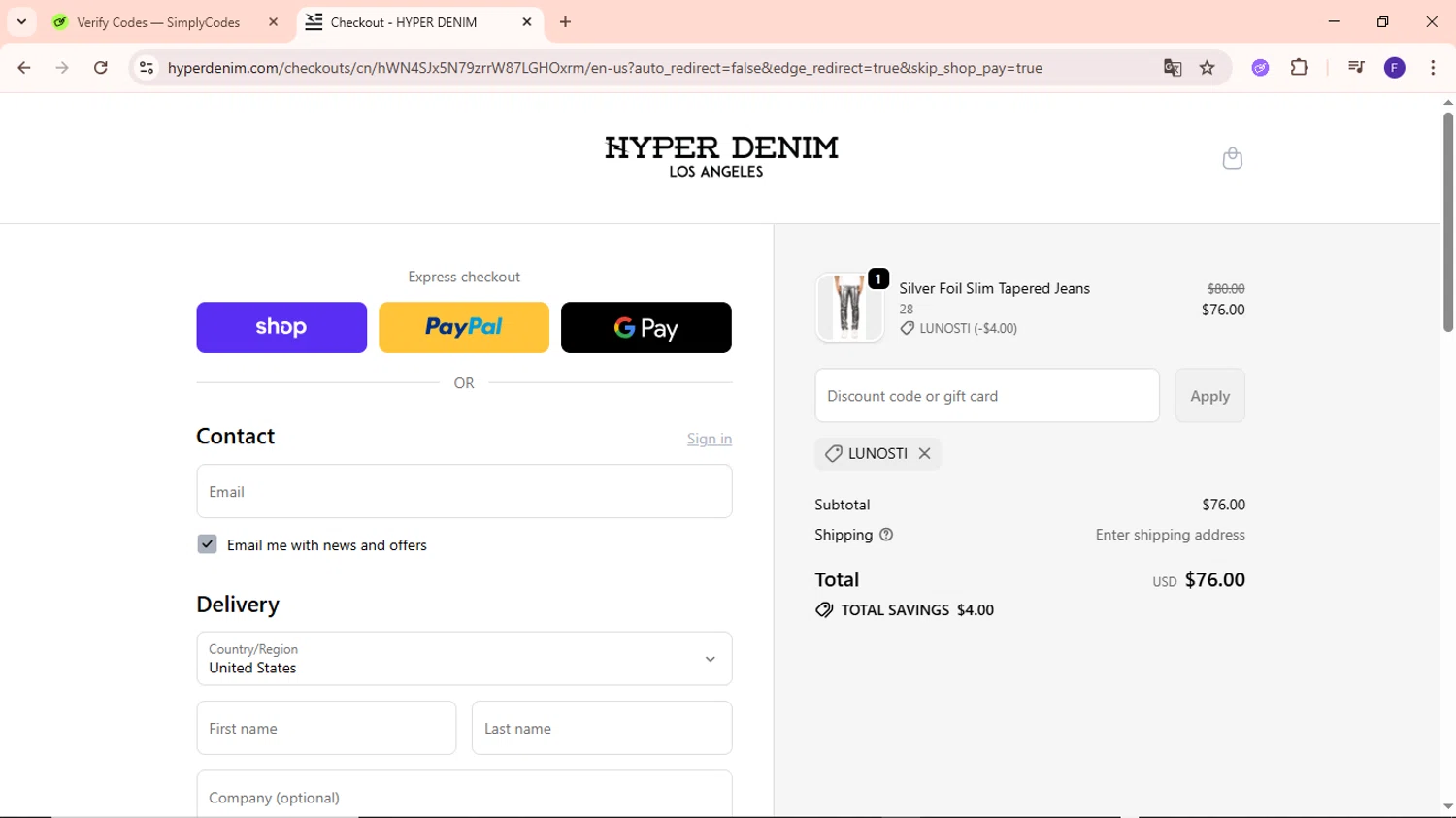Open the tab search dropdown arrow
Image resolution: width=1456 pixels, height=818 pixels.
click(21, 21)
